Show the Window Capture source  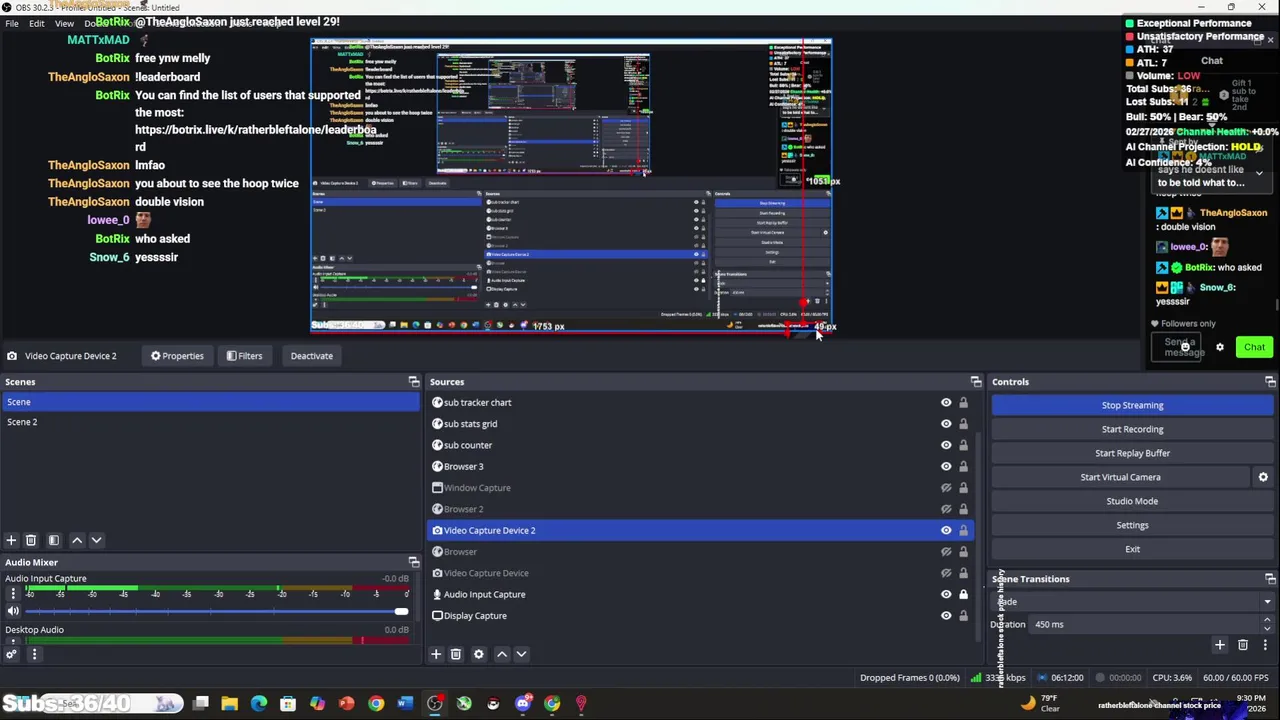pos(946,488)
